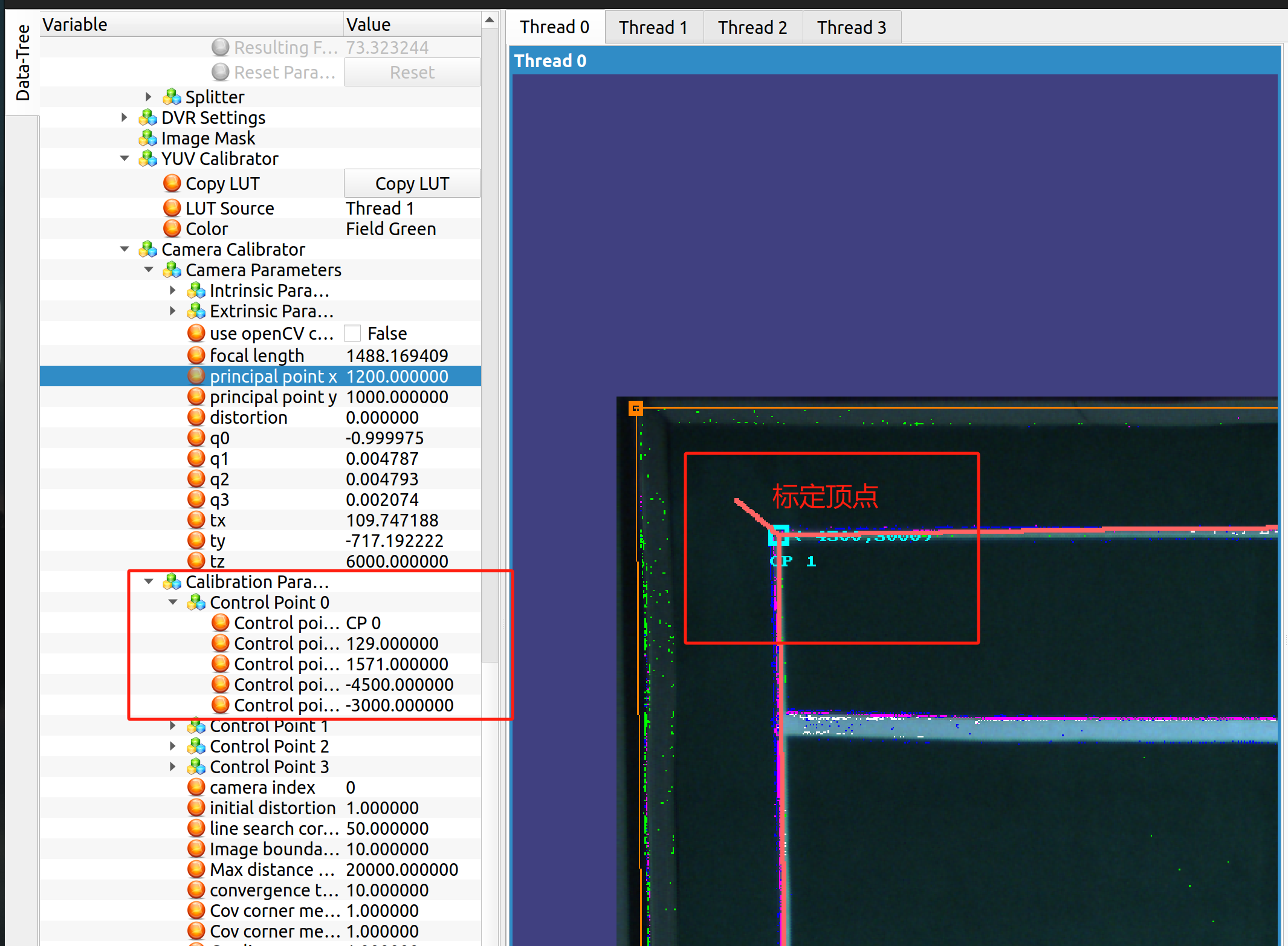Click the icon beside principal point x
Viewport: 1288px width, 946px height.
pyautogui.click(x=196, y=376)
